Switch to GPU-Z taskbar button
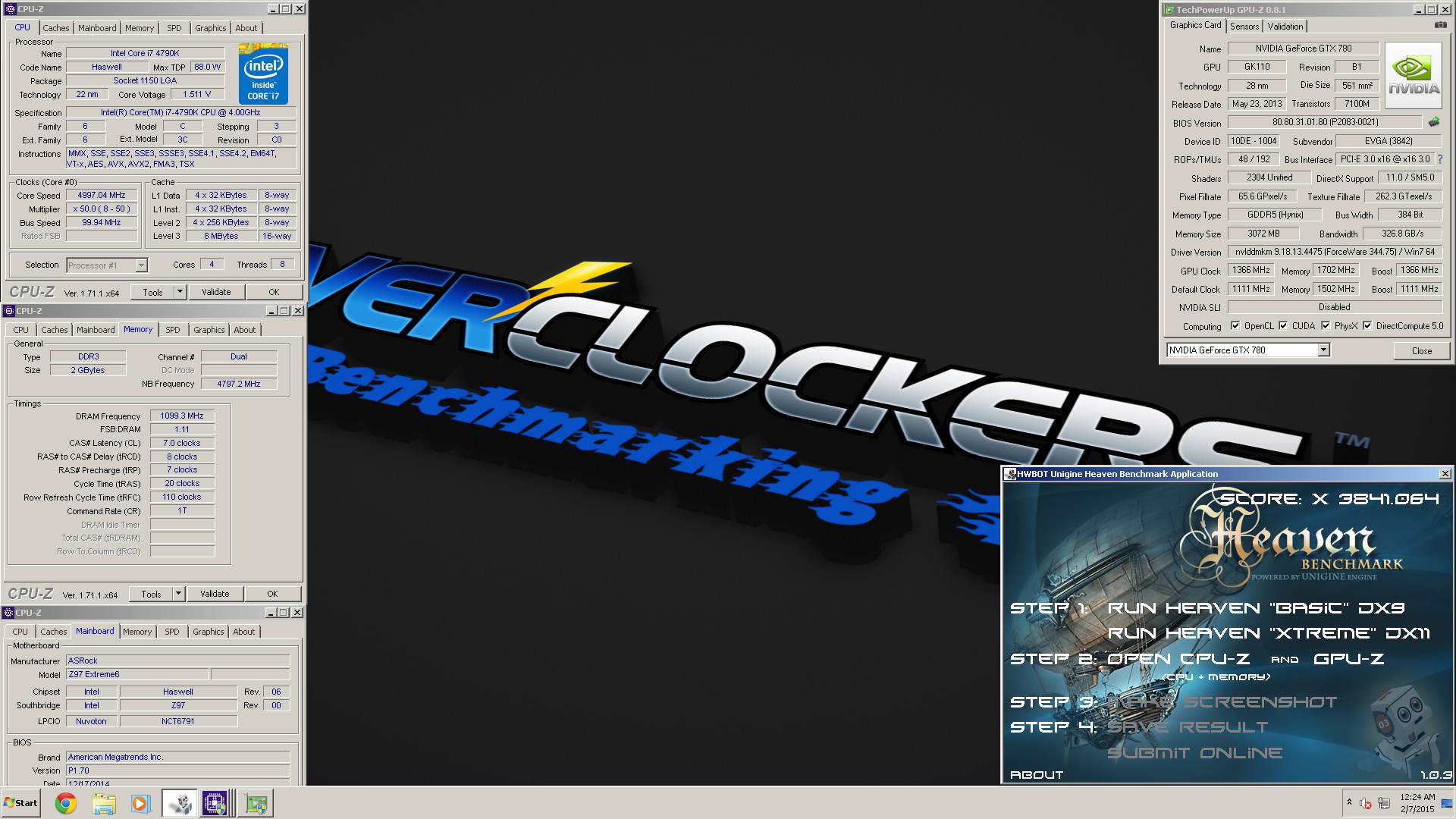1456x819 pixels. coord(256,803)
